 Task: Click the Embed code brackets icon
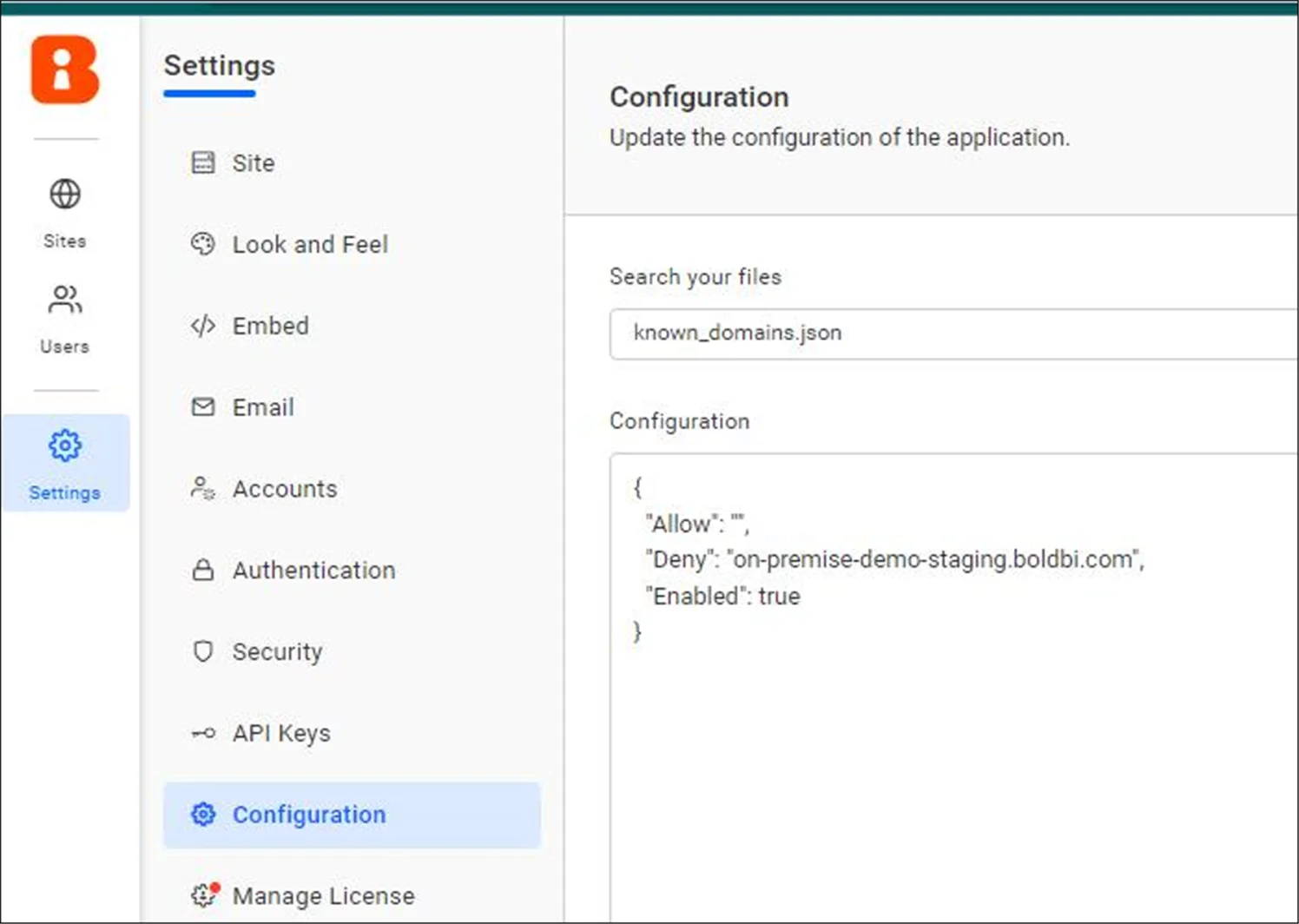pos(203,326)
